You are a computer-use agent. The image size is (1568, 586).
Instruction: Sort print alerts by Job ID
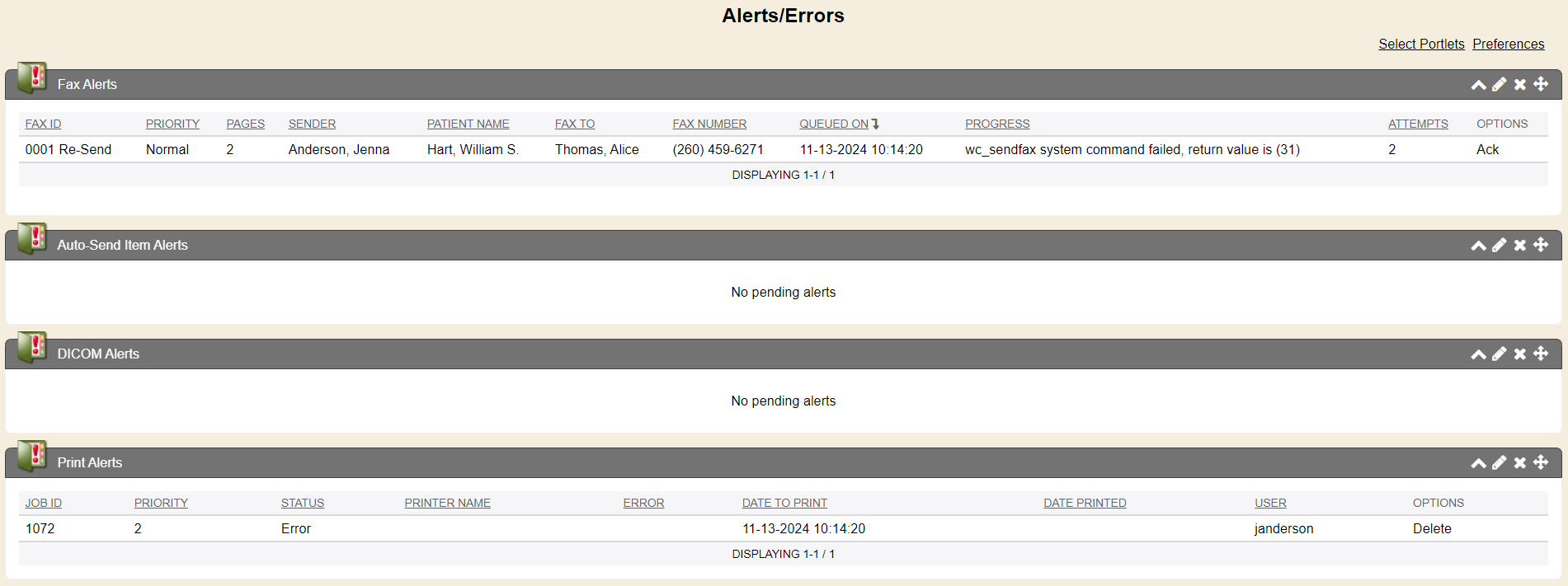tap(43, 504)
